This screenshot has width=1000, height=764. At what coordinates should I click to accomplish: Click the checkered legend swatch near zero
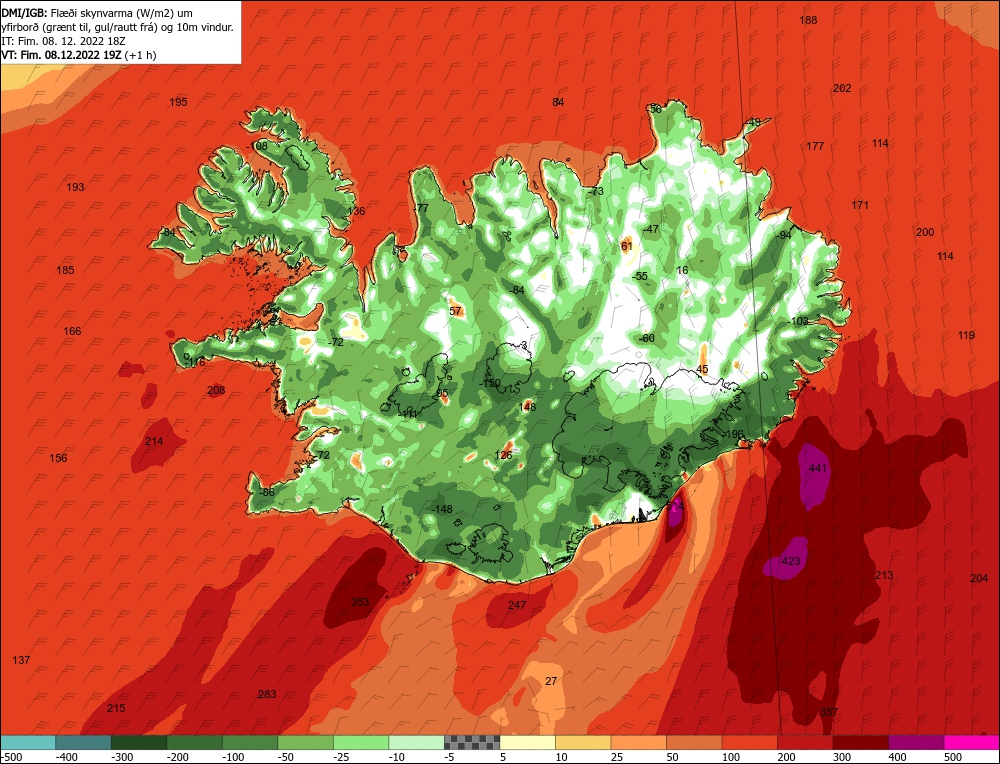[x=472, y=742]
